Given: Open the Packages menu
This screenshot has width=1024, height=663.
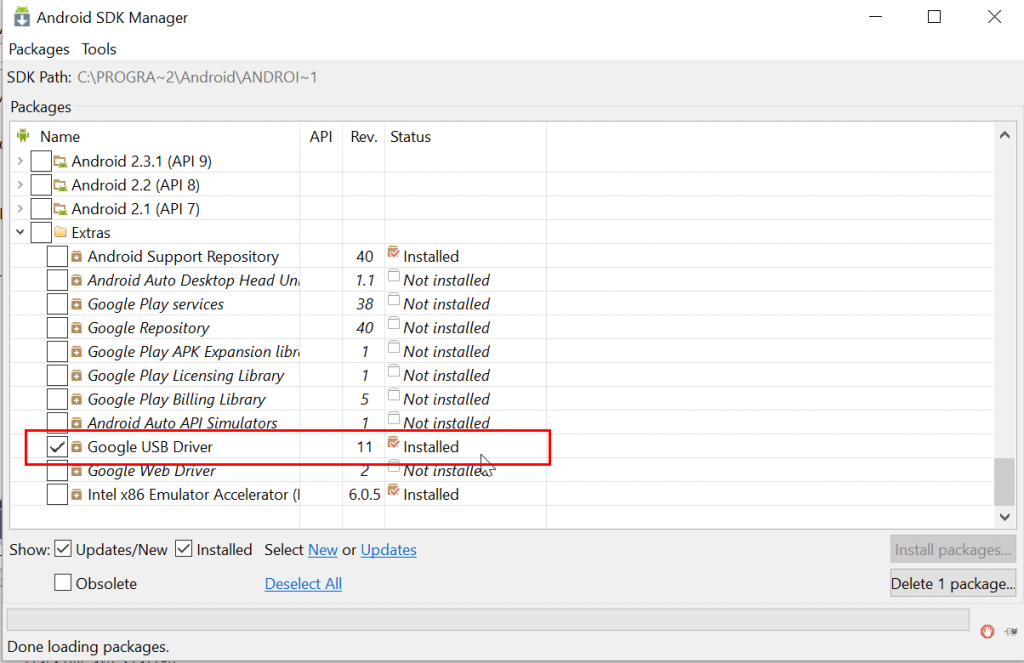Looking at the screenshot, I should click(x=39, y=49).
